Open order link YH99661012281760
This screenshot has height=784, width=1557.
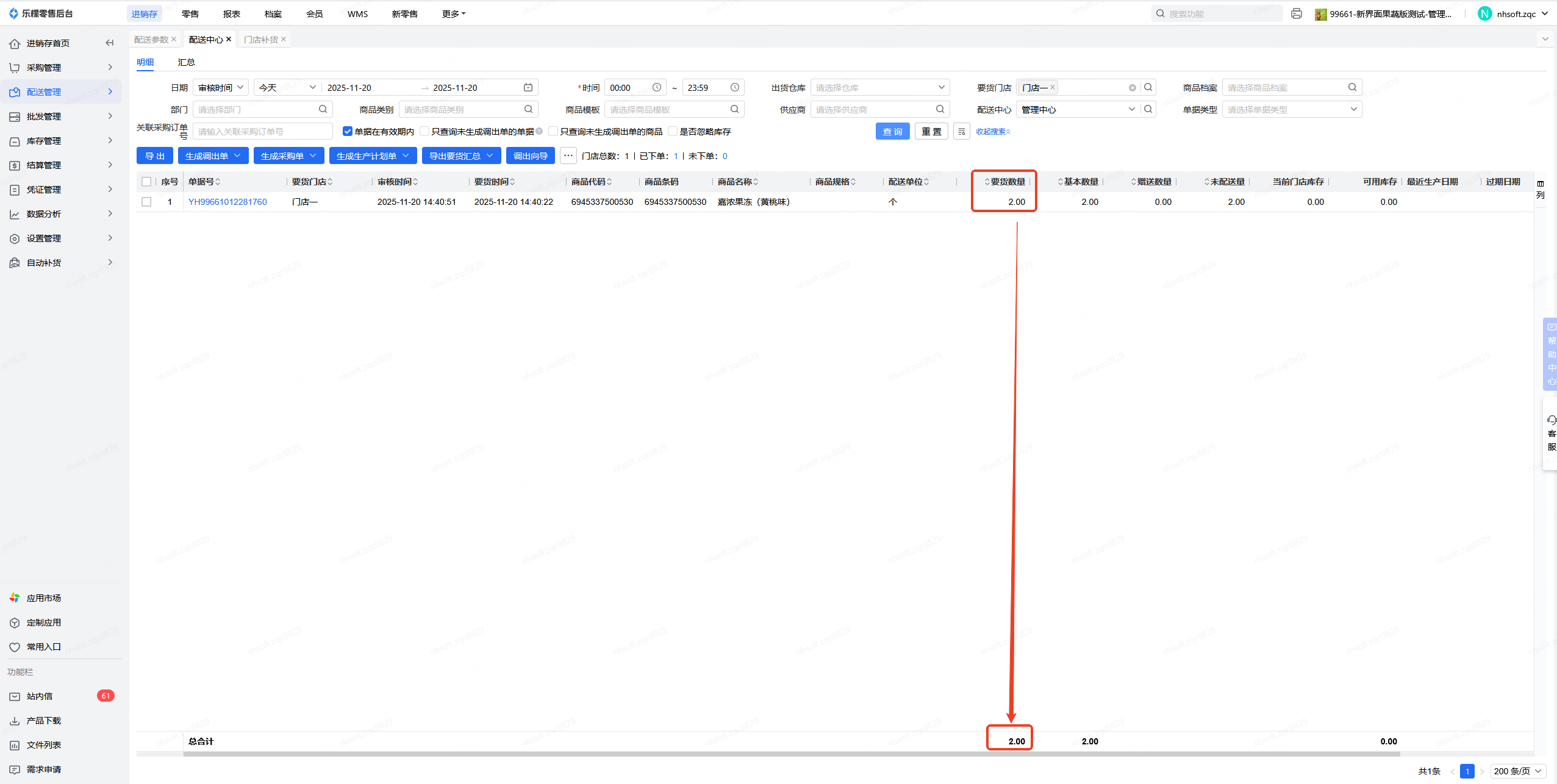click(227, 202)
